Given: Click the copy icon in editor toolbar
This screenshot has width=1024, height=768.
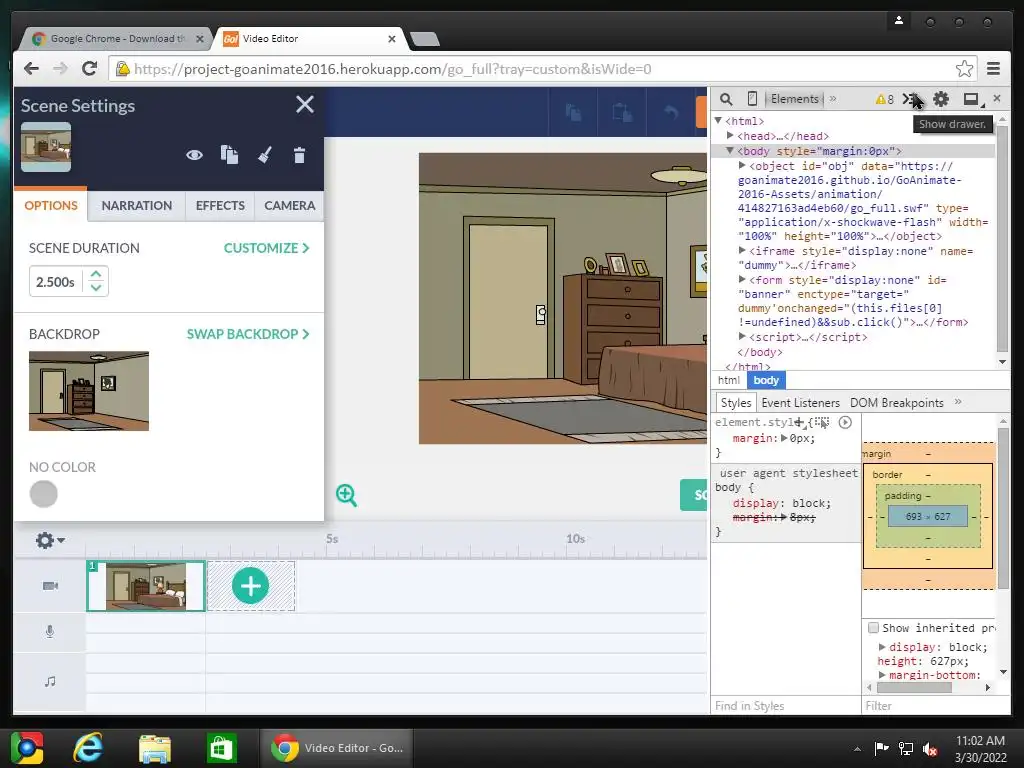Looking at the screenshot, I should point(573,112).
